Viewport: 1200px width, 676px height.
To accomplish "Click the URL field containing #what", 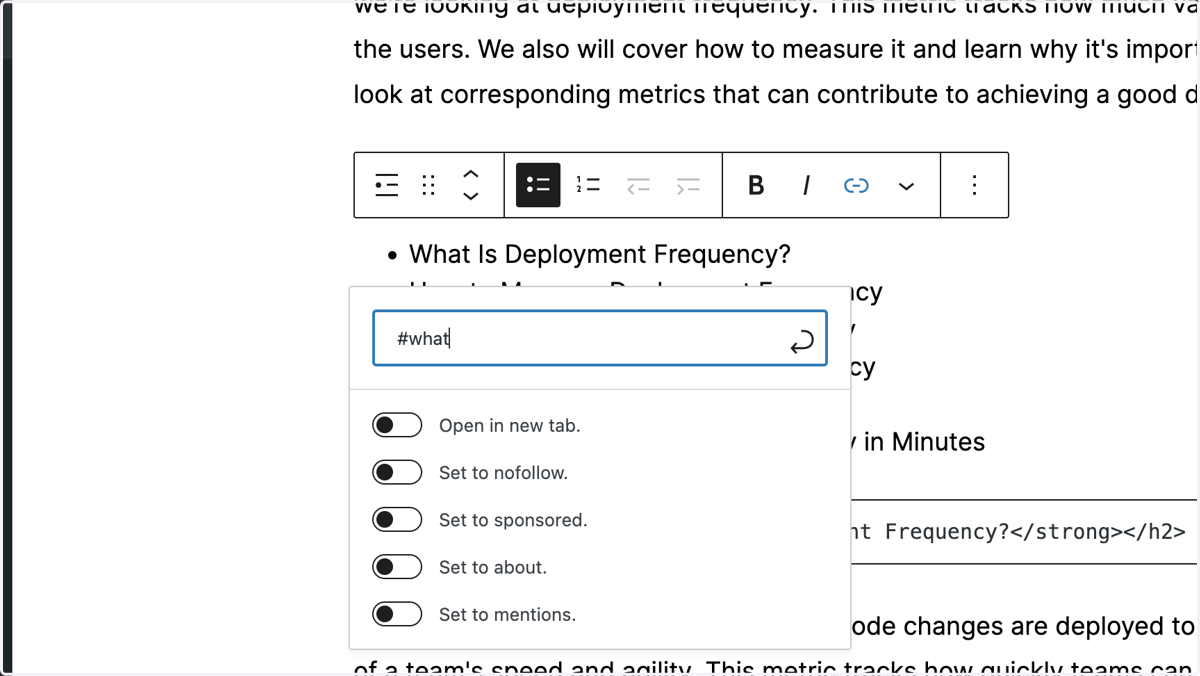I will point(600,338).
